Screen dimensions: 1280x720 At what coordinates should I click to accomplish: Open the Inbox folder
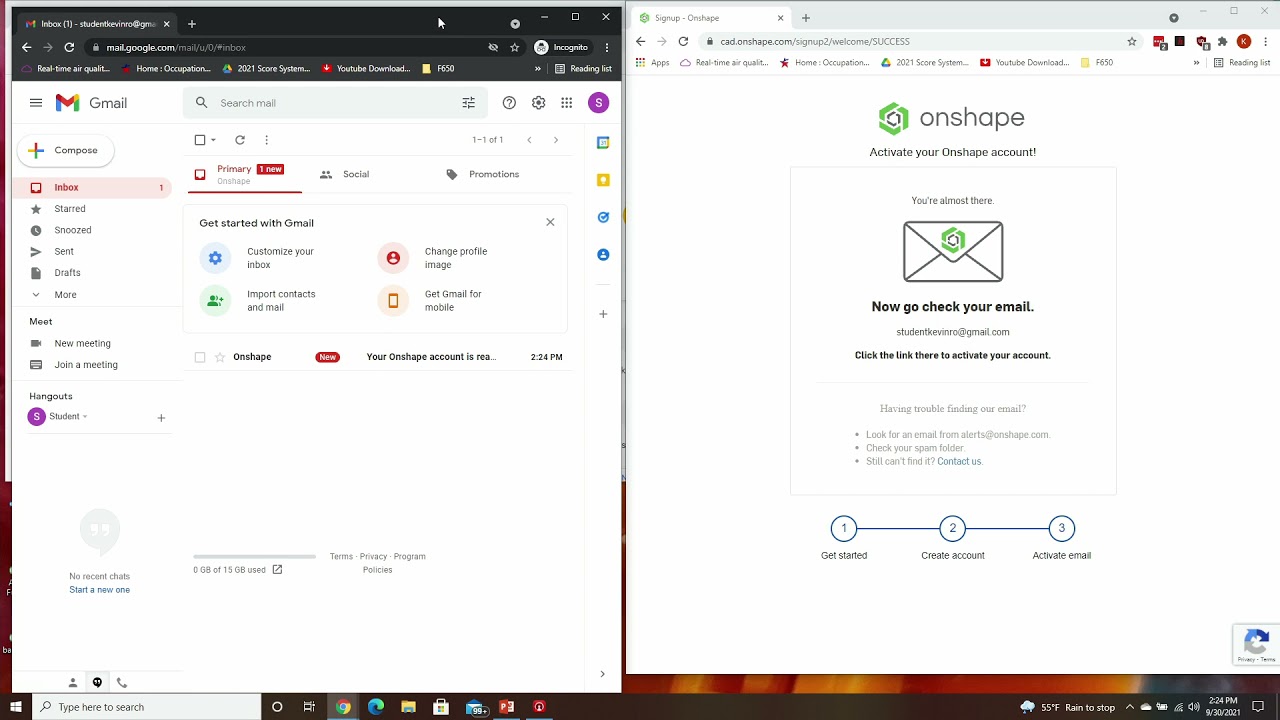[92, 187]
